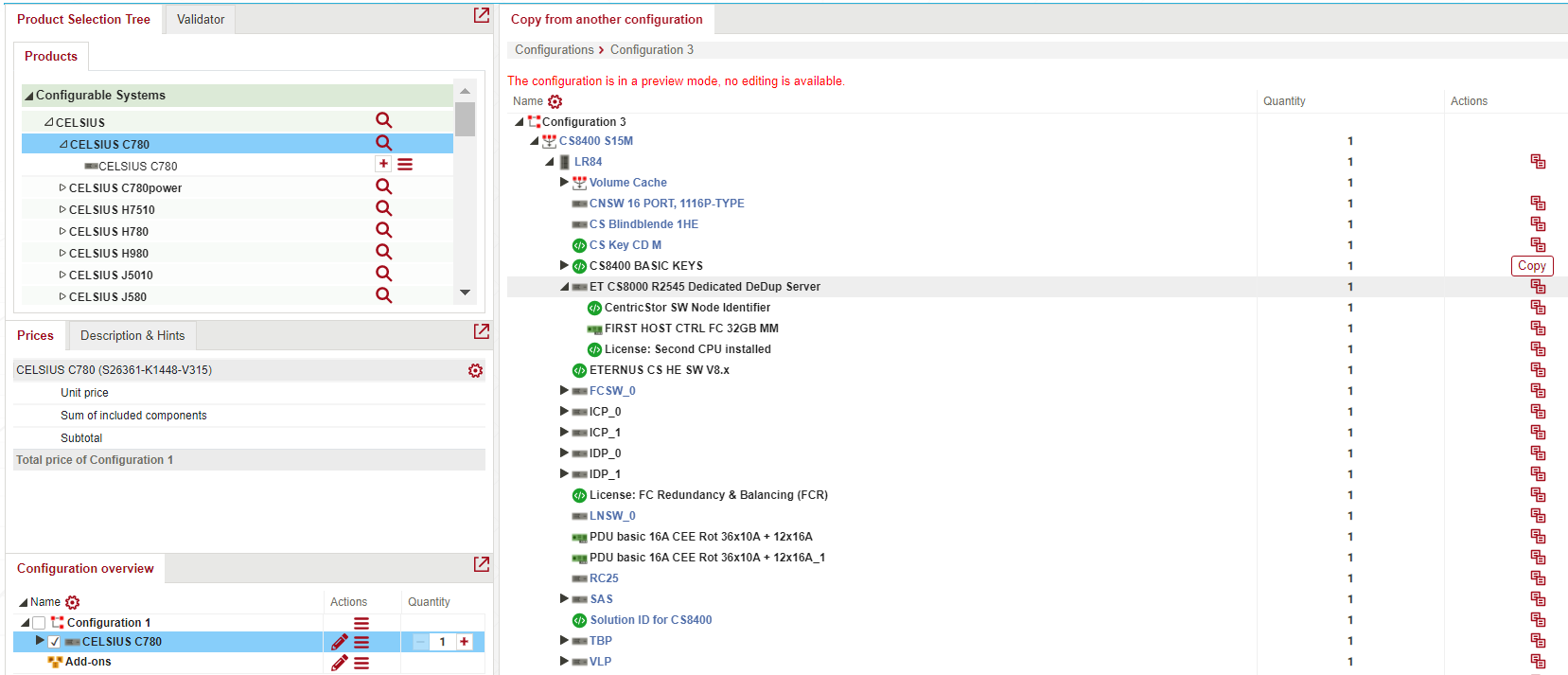This screenshot has width=1568, height=675.
Task: Select the Prices tab
Action: pyautogui.click(x=35, y=335)
